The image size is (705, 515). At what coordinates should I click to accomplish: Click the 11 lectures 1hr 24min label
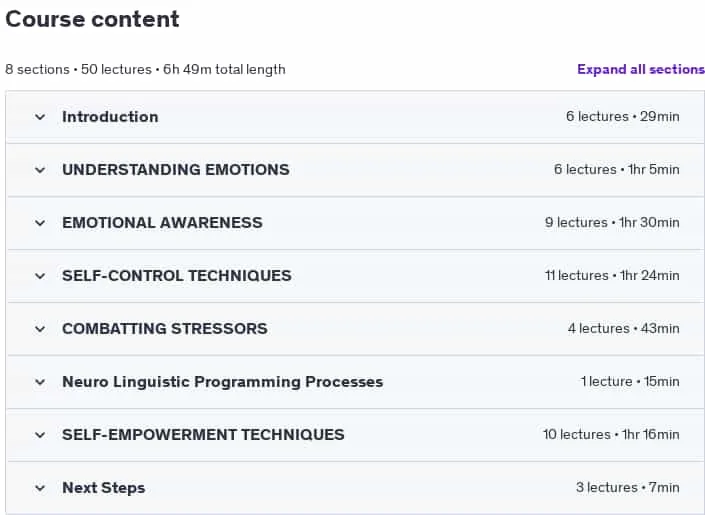click(x=612, y=276)
